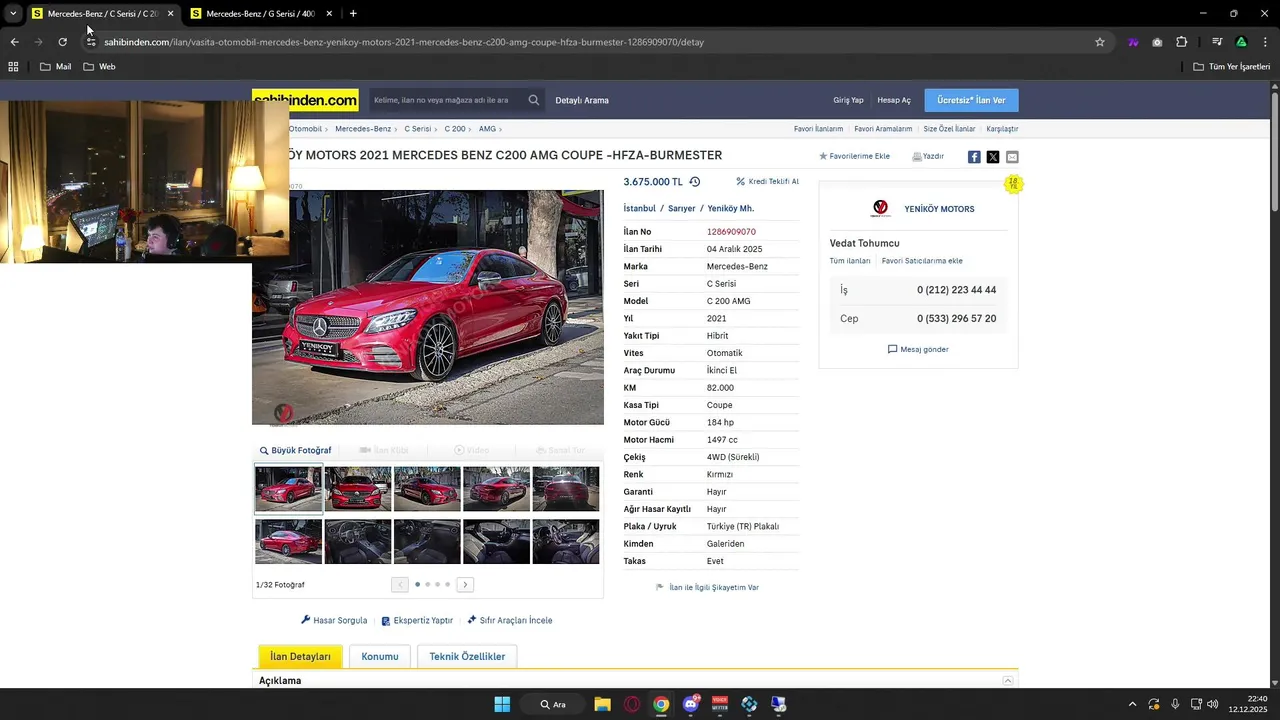Viewport: 1280px width, 720px height.
Task: Open the Chrome extensions puzzle icon
Action: [1182, 42]
